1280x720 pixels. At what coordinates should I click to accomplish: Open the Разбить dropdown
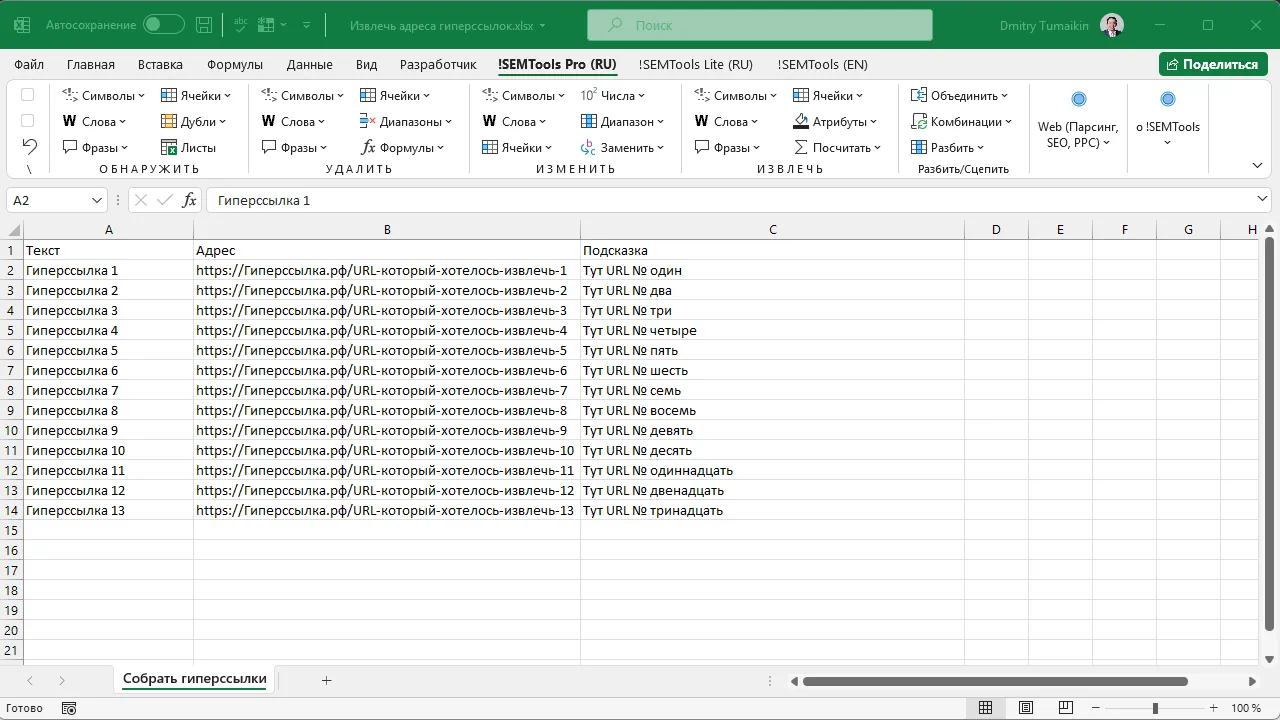948,148
